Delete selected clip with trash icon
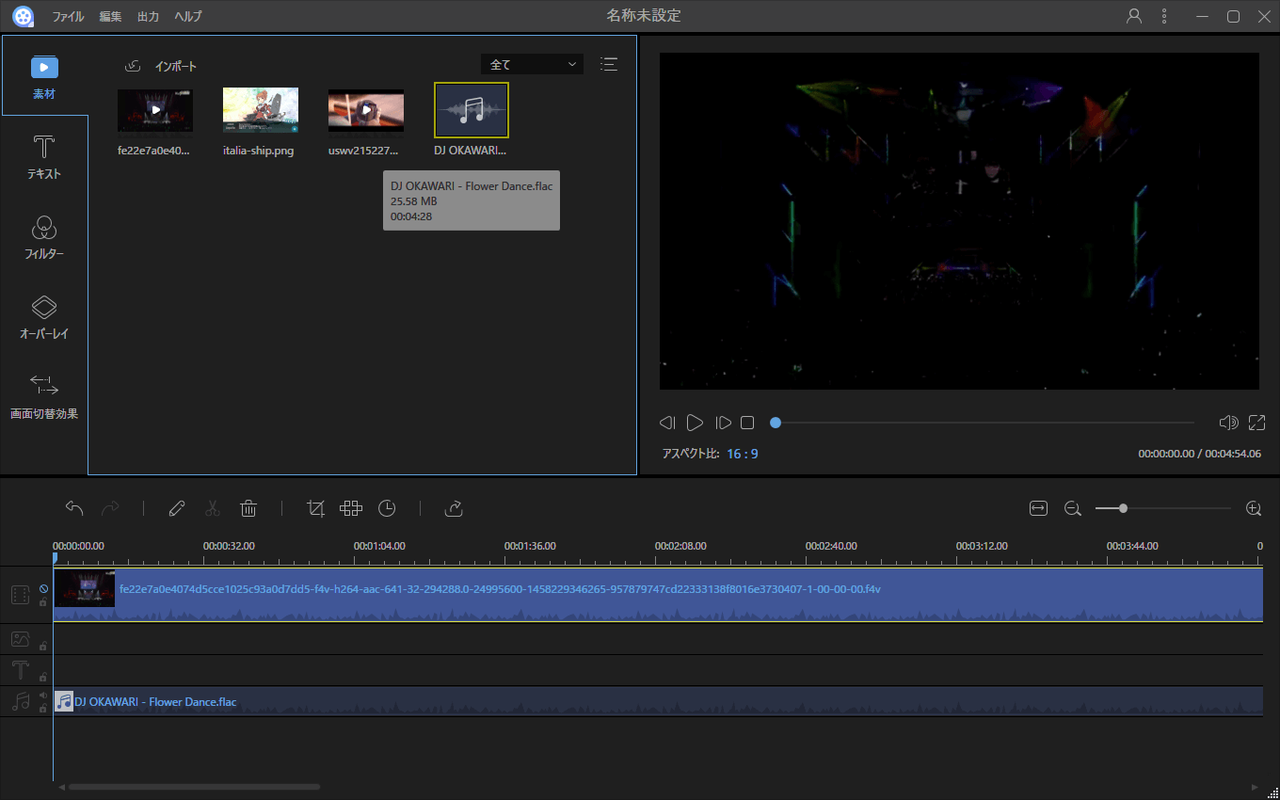This screenshot has height=800, width=1280. (x=249, y=508)
